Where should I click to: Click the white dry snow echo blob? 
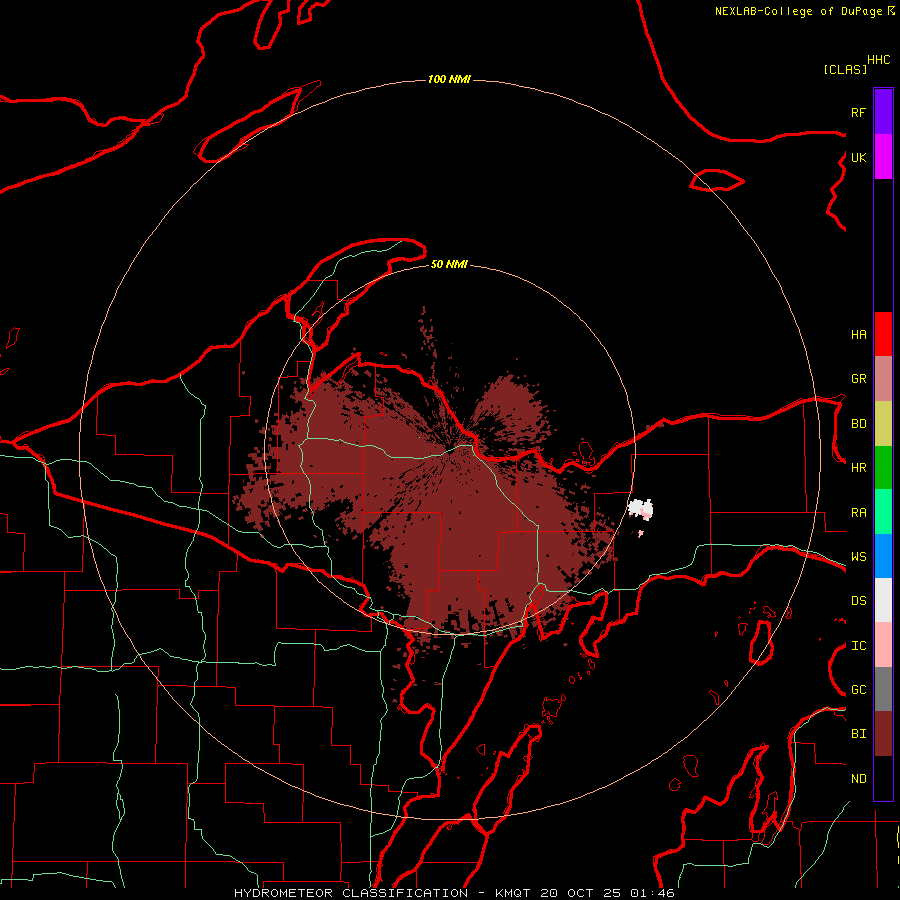point(640,509)
